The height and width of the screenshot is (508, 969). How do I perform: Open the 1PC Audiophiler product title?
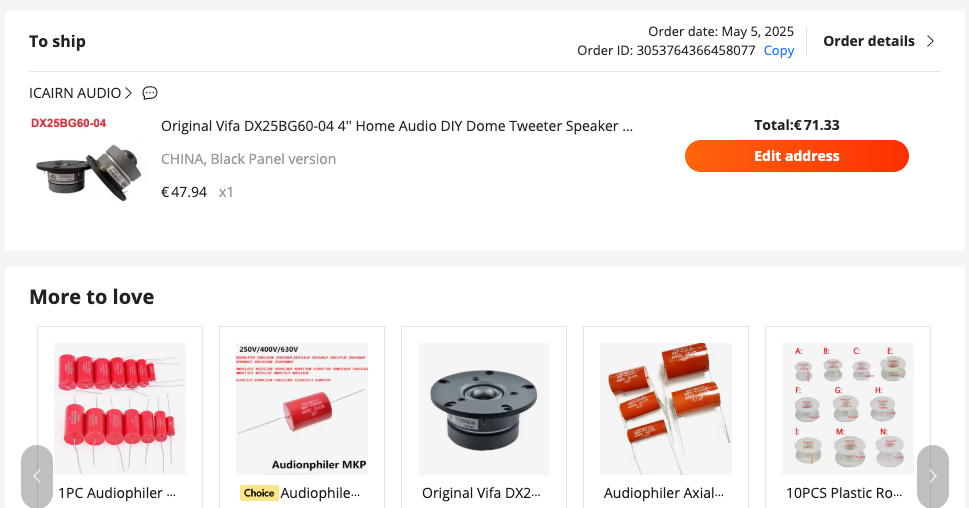point(117,493)
